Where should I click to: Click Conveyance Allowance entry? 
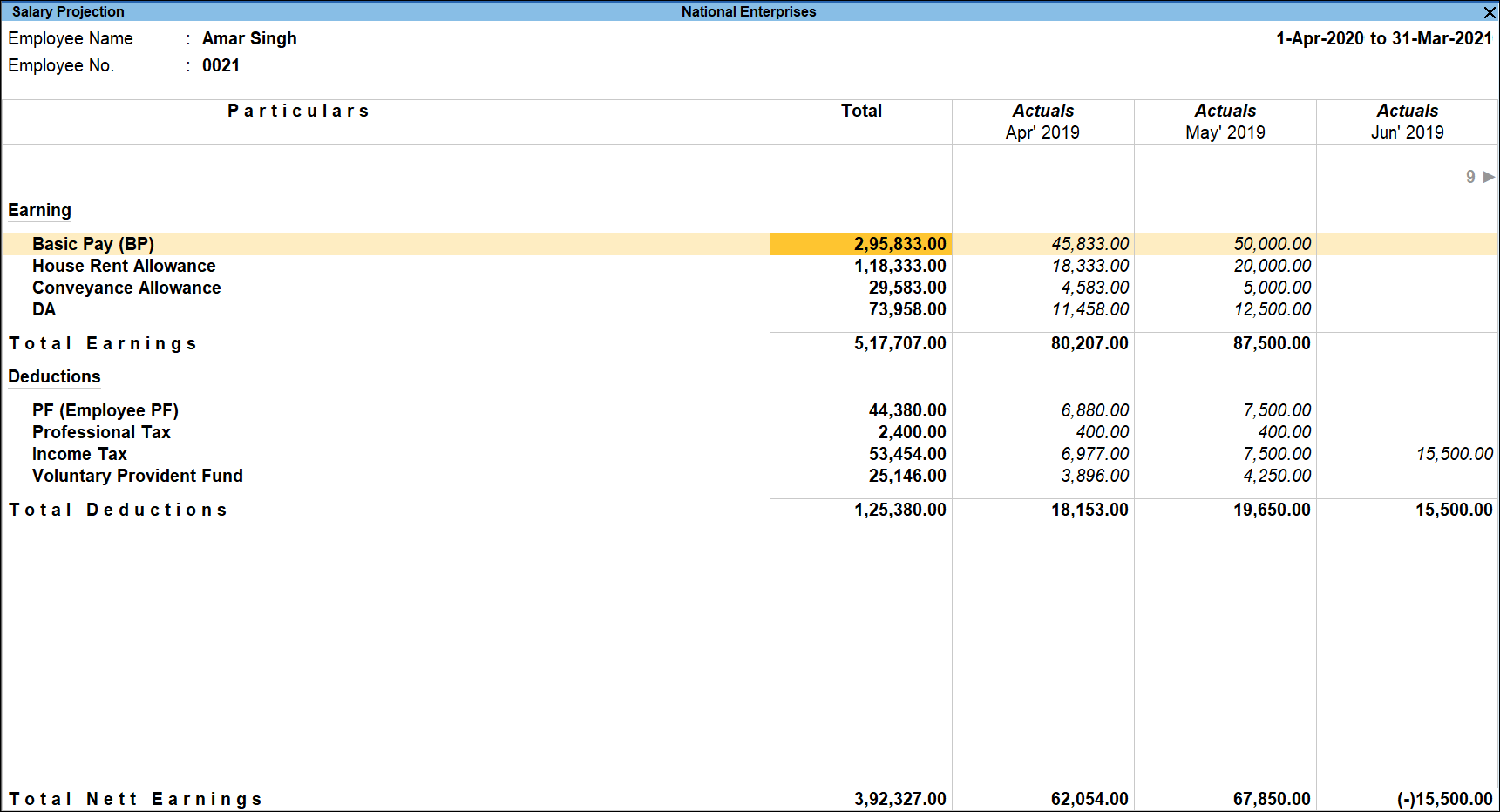point(126,288)
